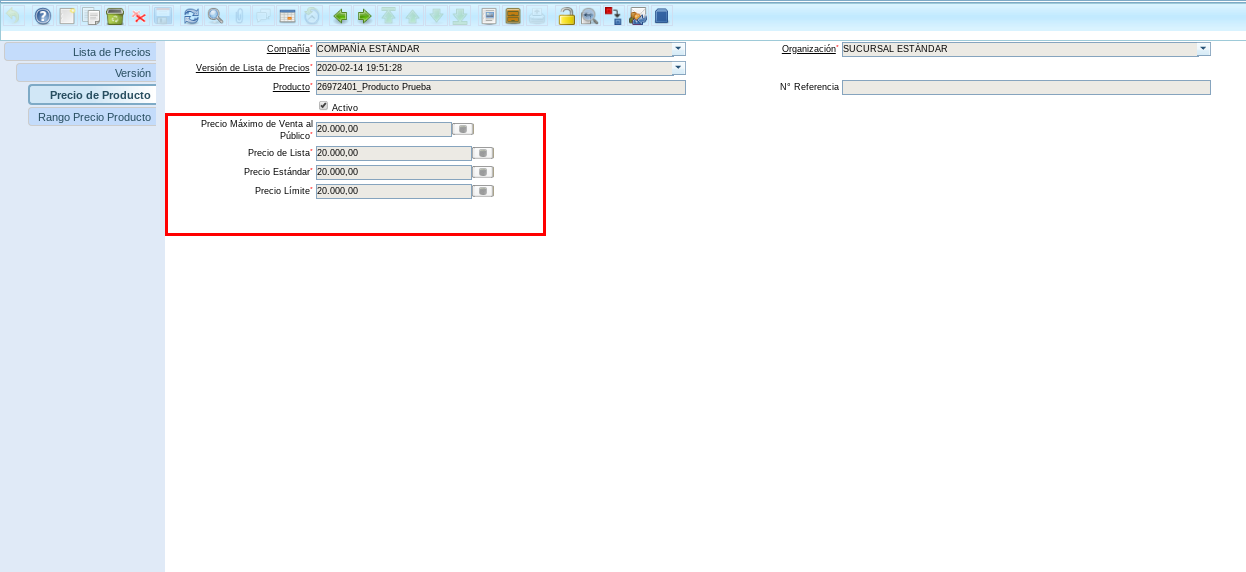
Task: Open calculator button beside Precio Límite
Action: 483,191
